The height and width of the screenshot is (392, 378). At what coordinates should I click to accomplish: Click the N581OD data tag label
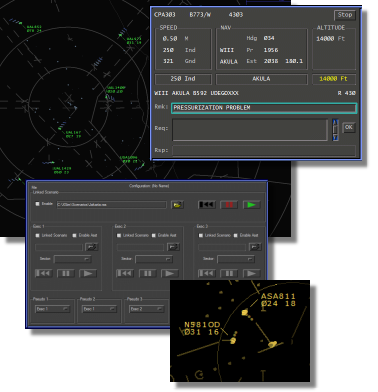[202, 328]
